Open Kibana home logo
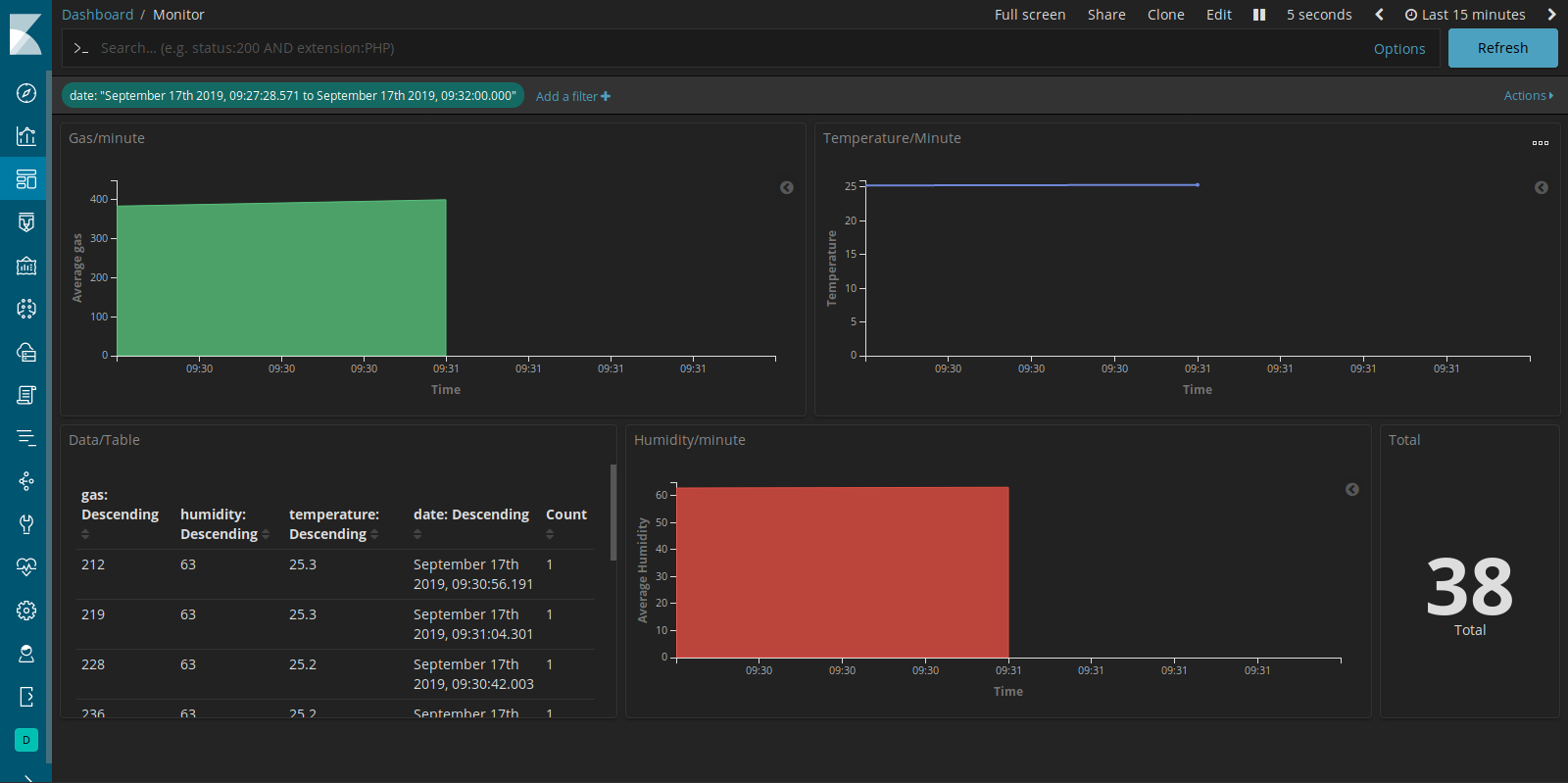This screenshot has height=783, width=1568. coord(25,34)
